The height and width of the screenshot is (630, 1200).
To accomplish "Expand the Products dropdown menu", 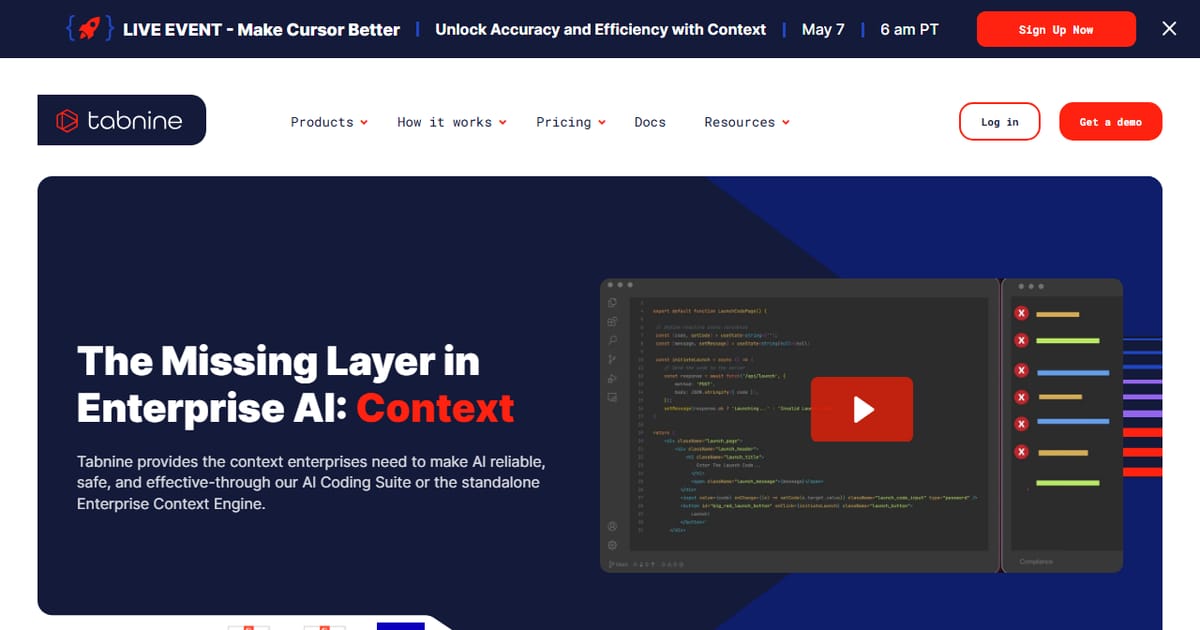I will point(329,122).
